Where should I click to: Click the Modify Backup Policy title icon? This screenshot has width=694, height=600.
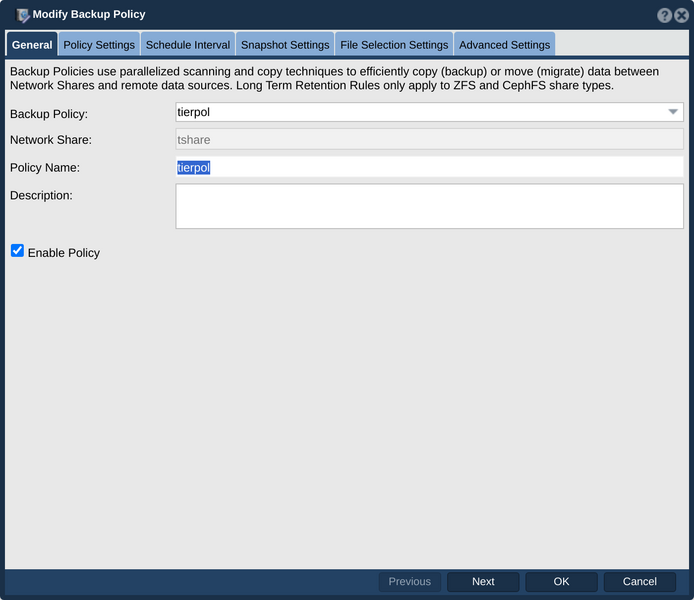[22, 15]
